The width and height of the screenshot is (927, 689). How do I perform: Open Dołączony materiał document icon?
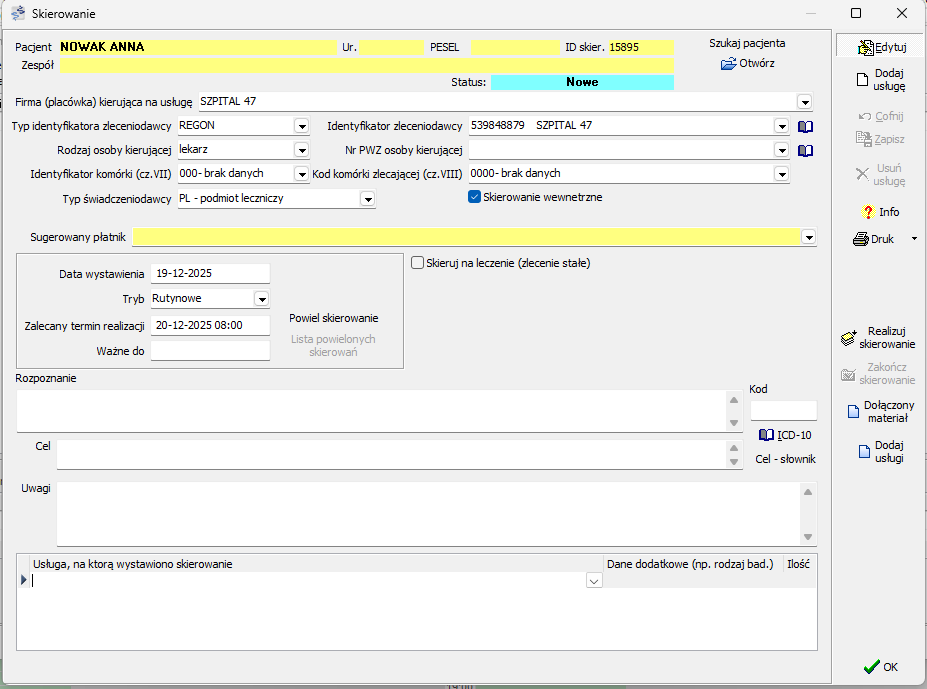(853, 411)
